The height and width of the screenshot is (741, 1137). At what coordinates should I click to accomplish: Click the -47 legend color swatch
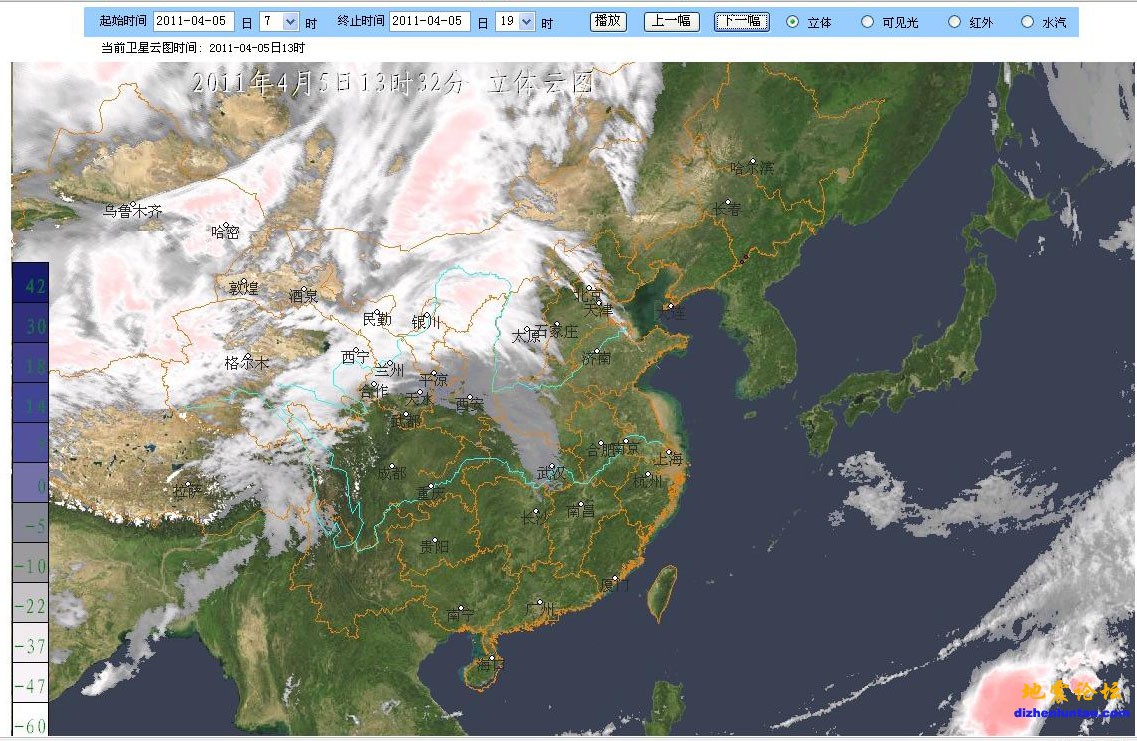(30, 682)
